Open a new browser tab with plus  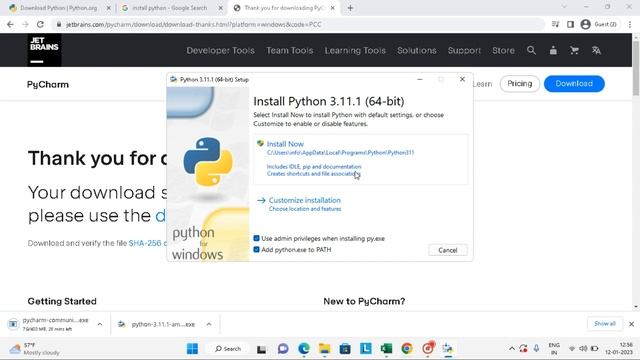coord(350,8)
